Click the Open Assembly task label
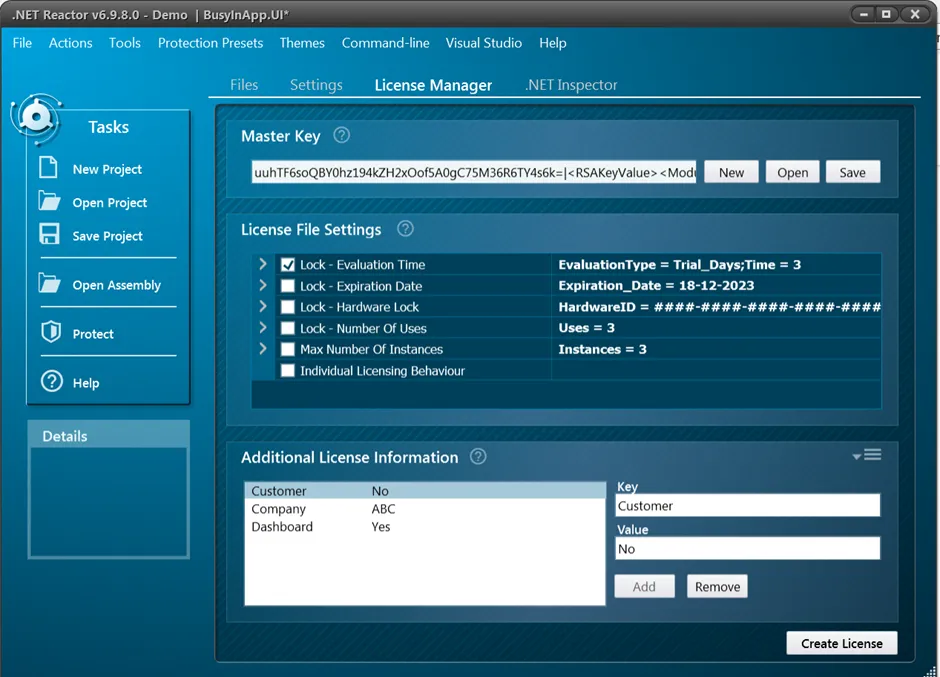 [117, 285]
